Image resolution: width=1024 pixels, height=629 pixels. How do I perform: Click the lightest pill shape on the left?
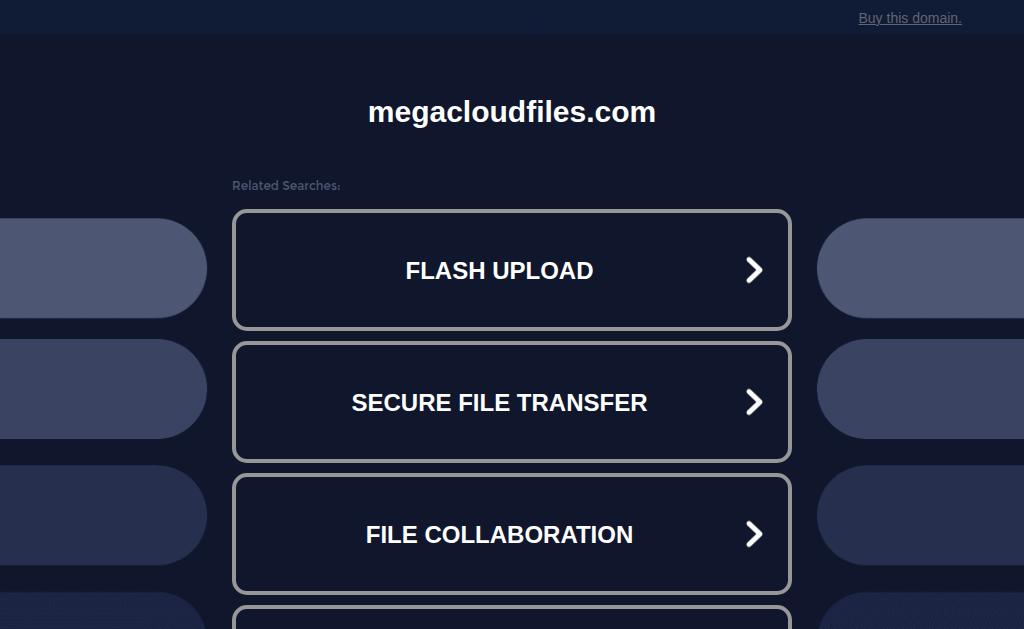point(103,268)
